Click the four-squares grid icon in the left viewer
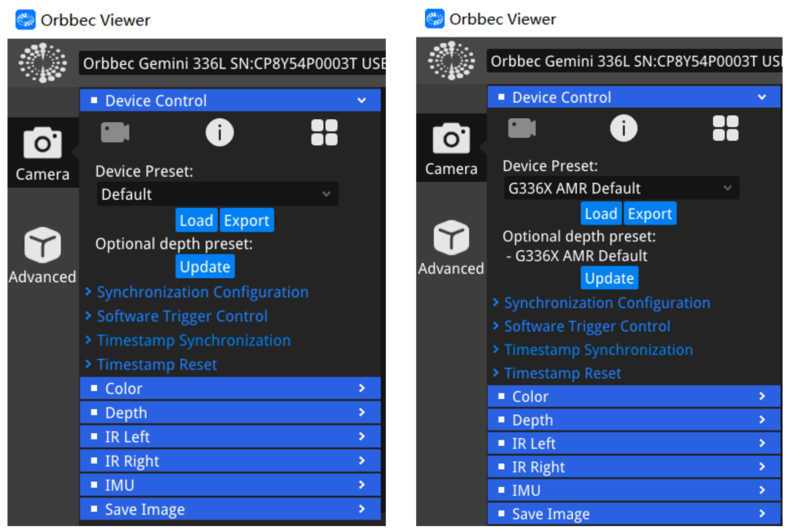792x532 pixels. (324, 132)
